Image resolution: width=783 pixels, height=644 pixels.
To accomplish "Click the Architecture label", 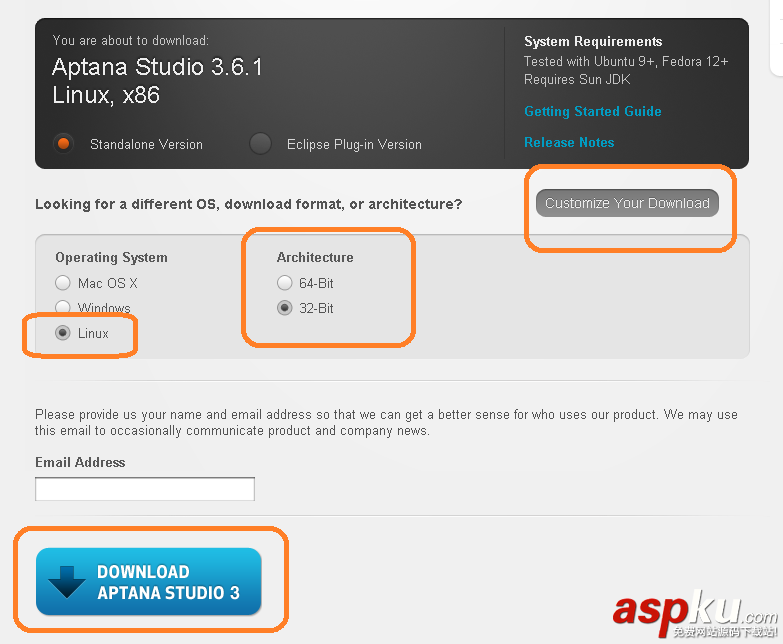I will tap(315, 258).
